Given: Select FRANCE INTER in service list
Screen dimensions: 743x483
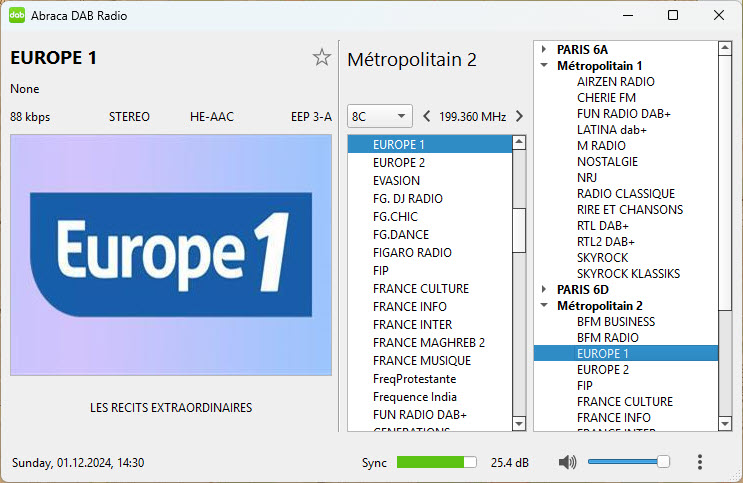Looking at the screenshot, I should tap(430, 325).
